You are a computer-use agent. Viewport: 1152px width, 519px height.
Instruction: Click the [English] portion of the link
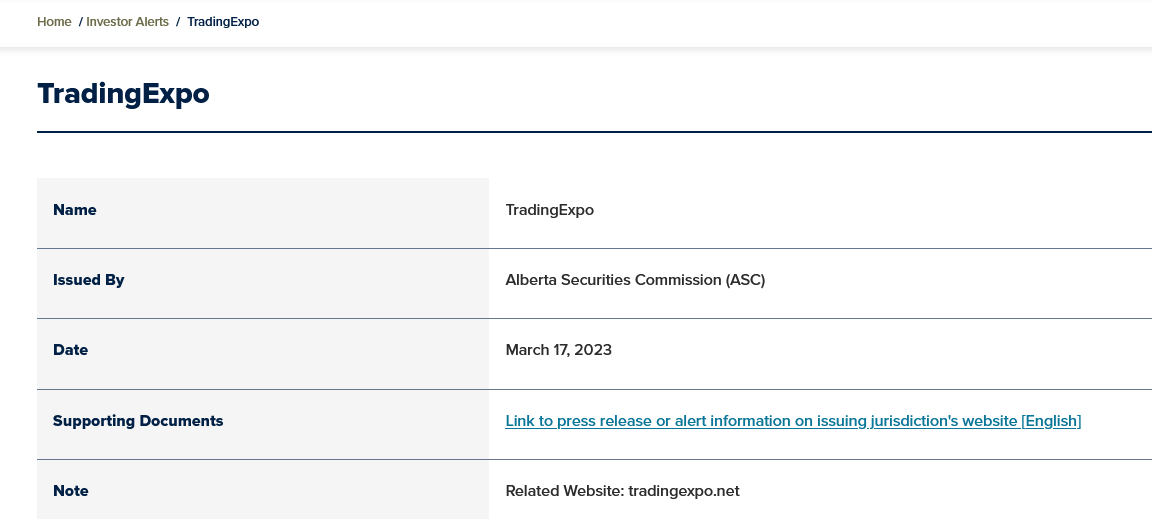[1051, 421]
